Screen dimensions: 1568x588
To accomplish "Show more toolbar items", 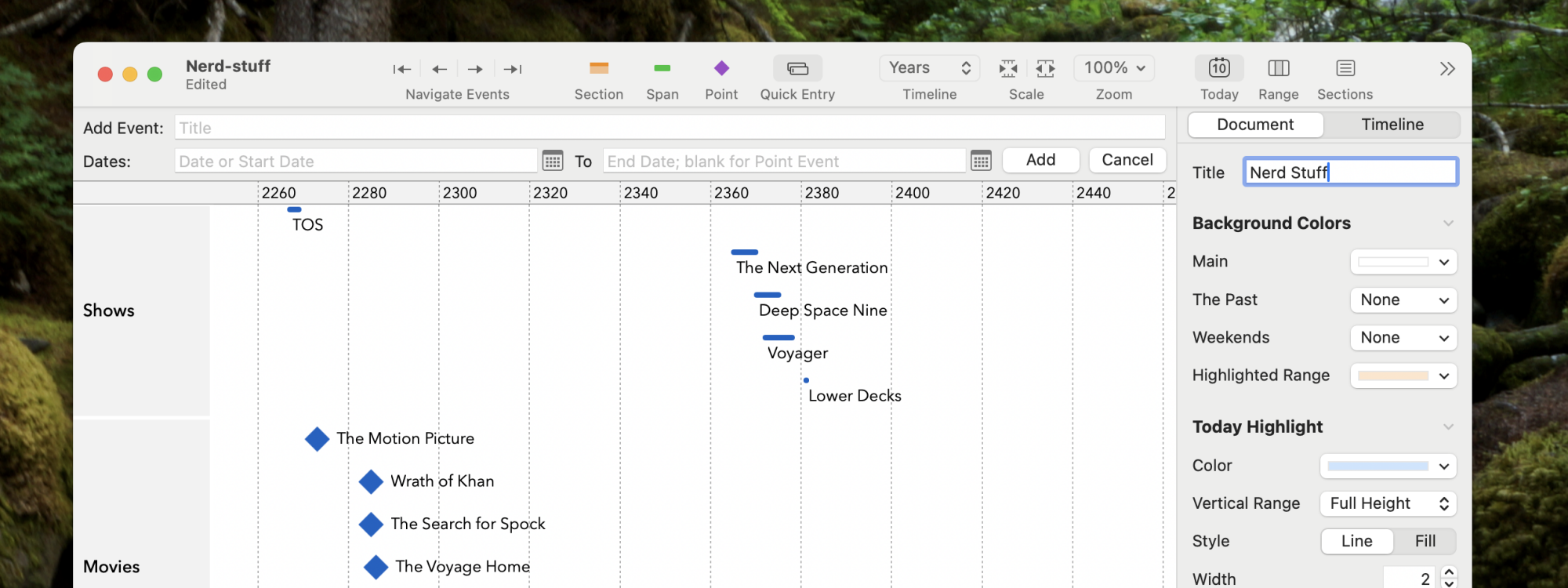I will 1447,69.
